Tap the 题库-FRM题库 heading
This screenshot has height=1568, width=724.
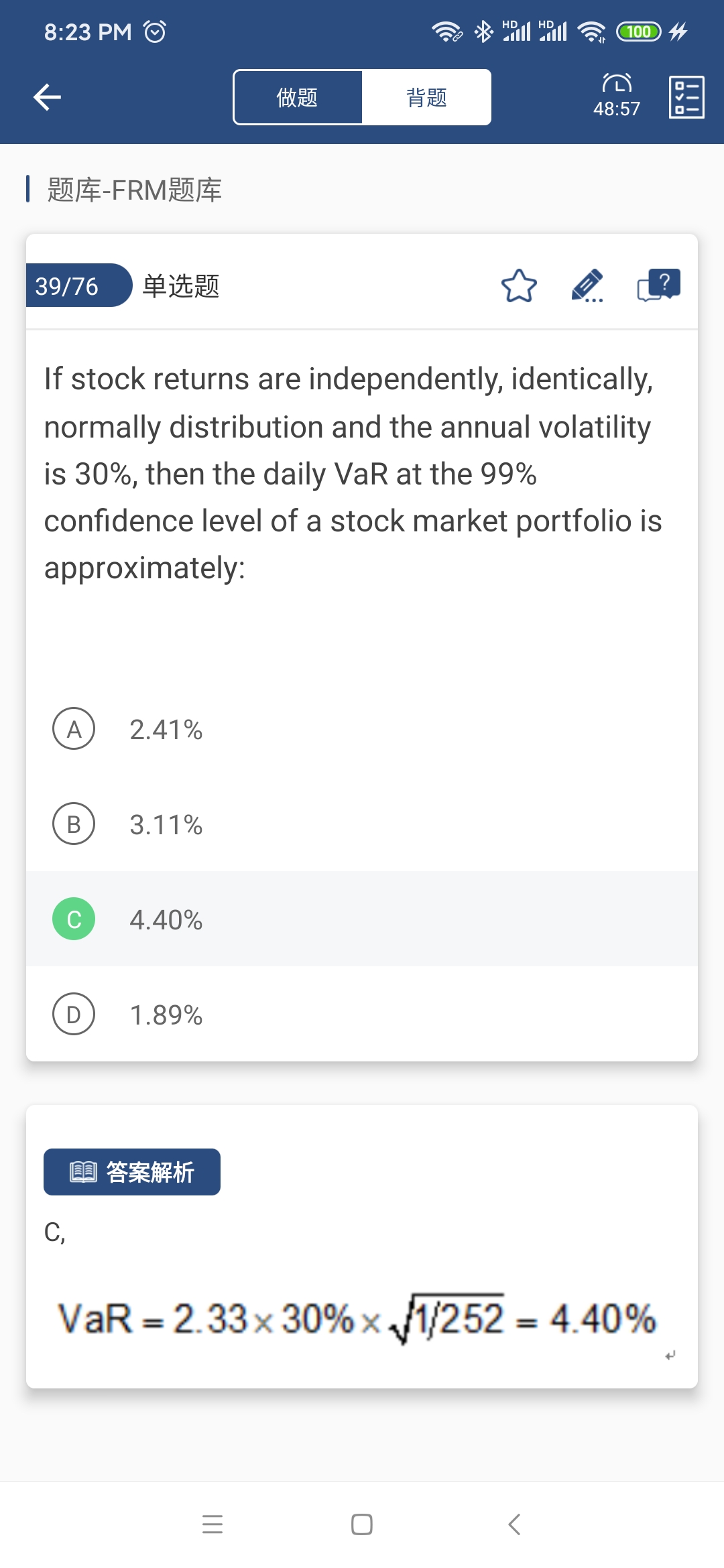(134, 190)
